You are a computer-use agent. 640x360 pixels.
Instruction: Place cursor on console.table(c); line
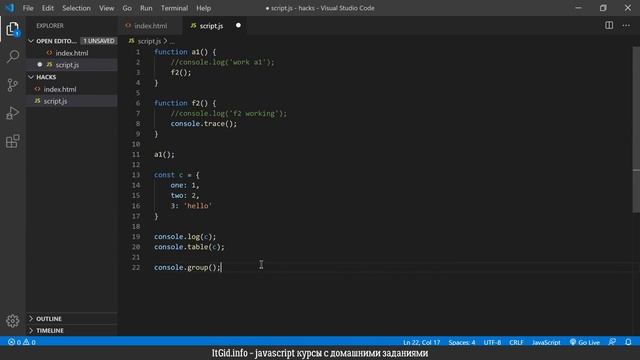coord(189,247)
